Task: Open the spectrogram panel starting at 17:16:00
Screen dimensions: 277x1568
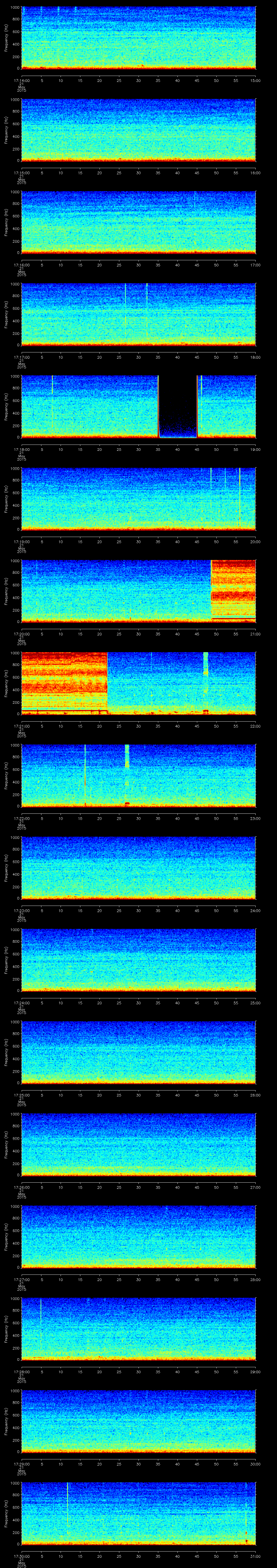Action: point(138,222)
